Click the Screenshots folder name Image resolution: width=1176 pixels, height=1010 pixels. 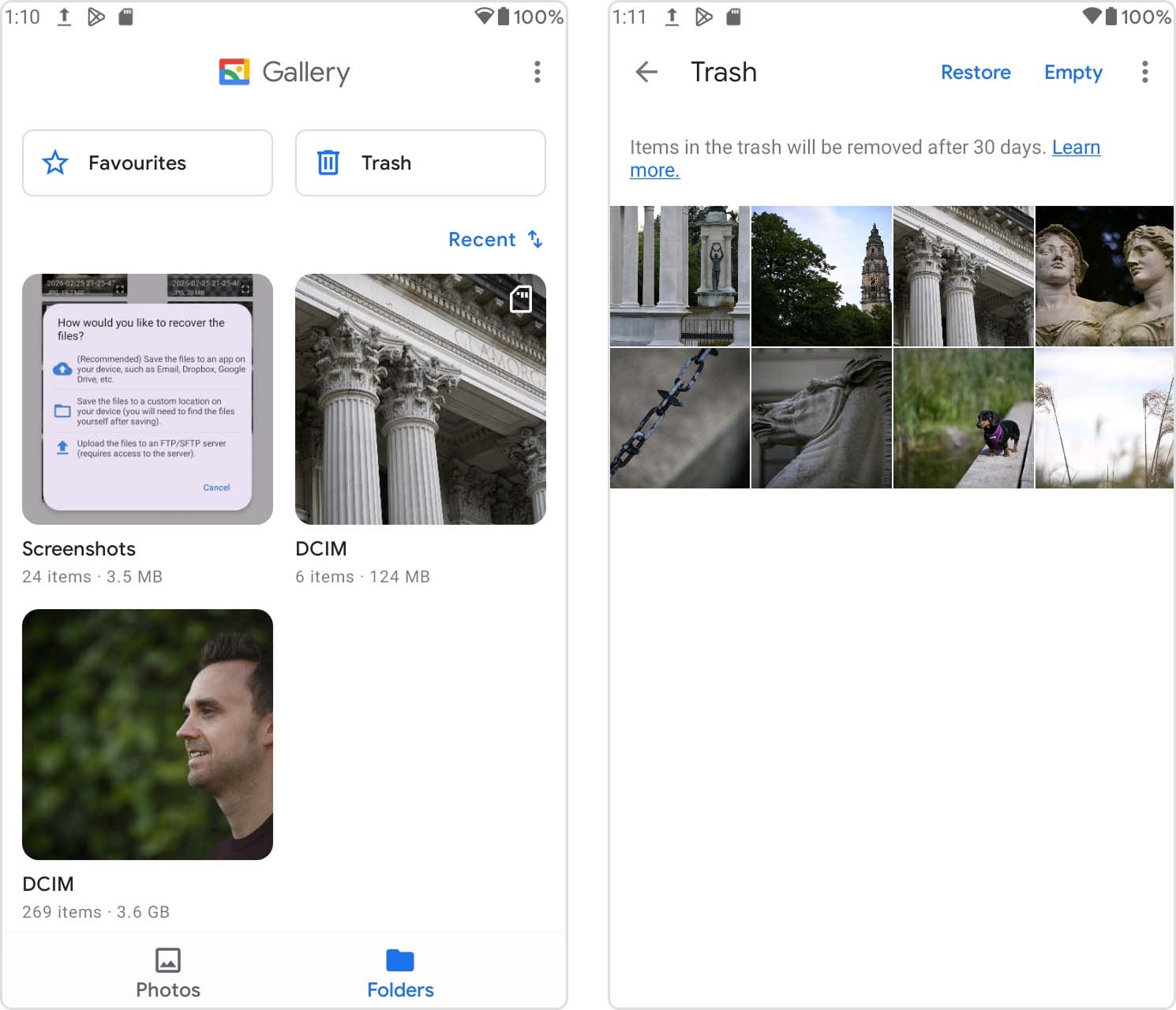[79, 548]
